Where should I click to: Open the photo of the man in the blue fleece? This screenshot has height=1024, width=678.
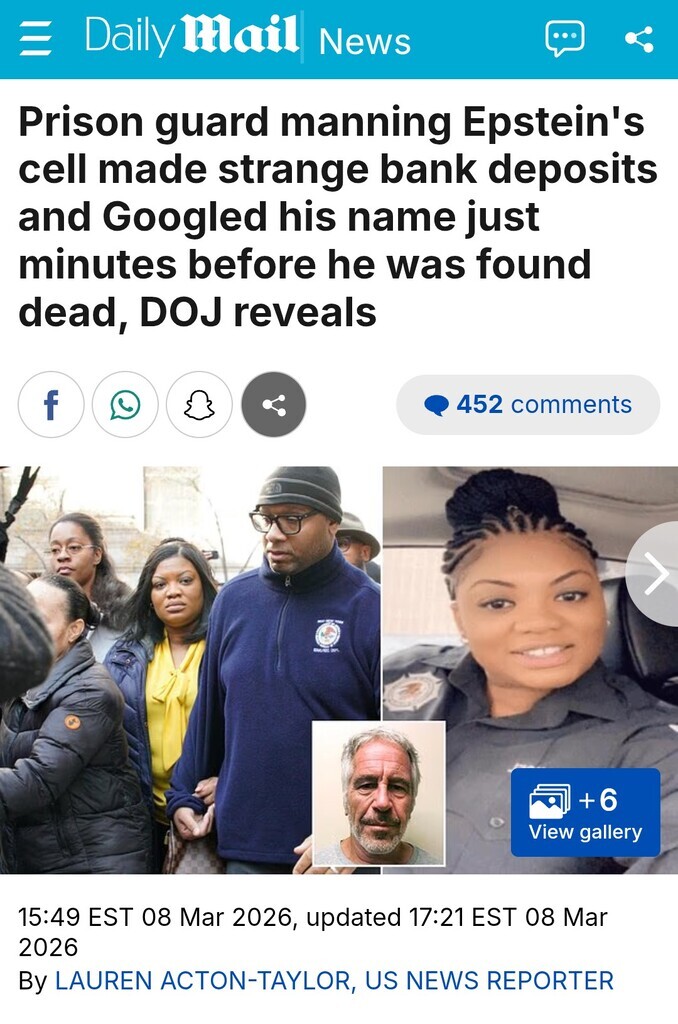coord(190,670)
